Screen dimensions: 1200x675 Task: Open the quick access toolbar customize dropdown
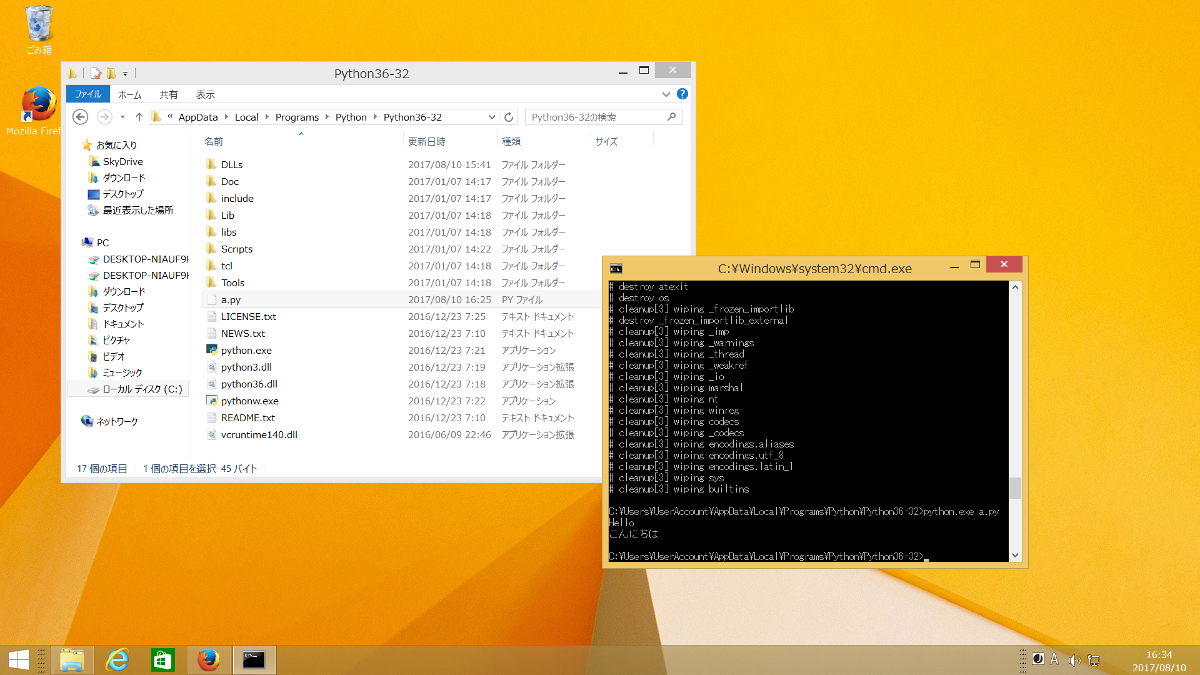pos(125,73)
